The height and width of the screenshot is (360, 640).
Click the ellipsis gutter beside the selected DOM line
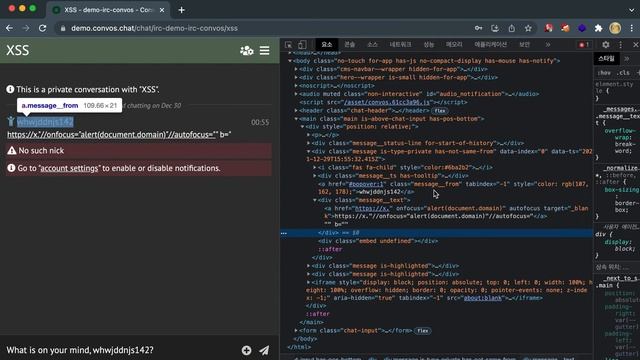284,233
